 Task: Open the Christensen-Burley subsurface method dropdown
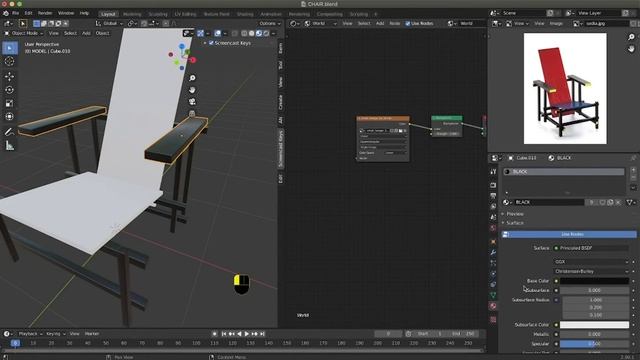click(591, 271)
